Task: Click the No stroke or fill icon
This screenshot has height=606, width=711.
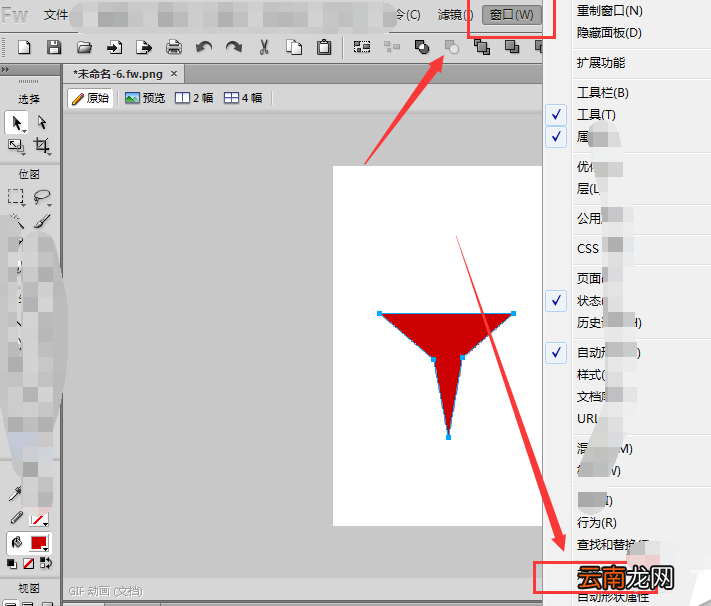Action: 29,564
